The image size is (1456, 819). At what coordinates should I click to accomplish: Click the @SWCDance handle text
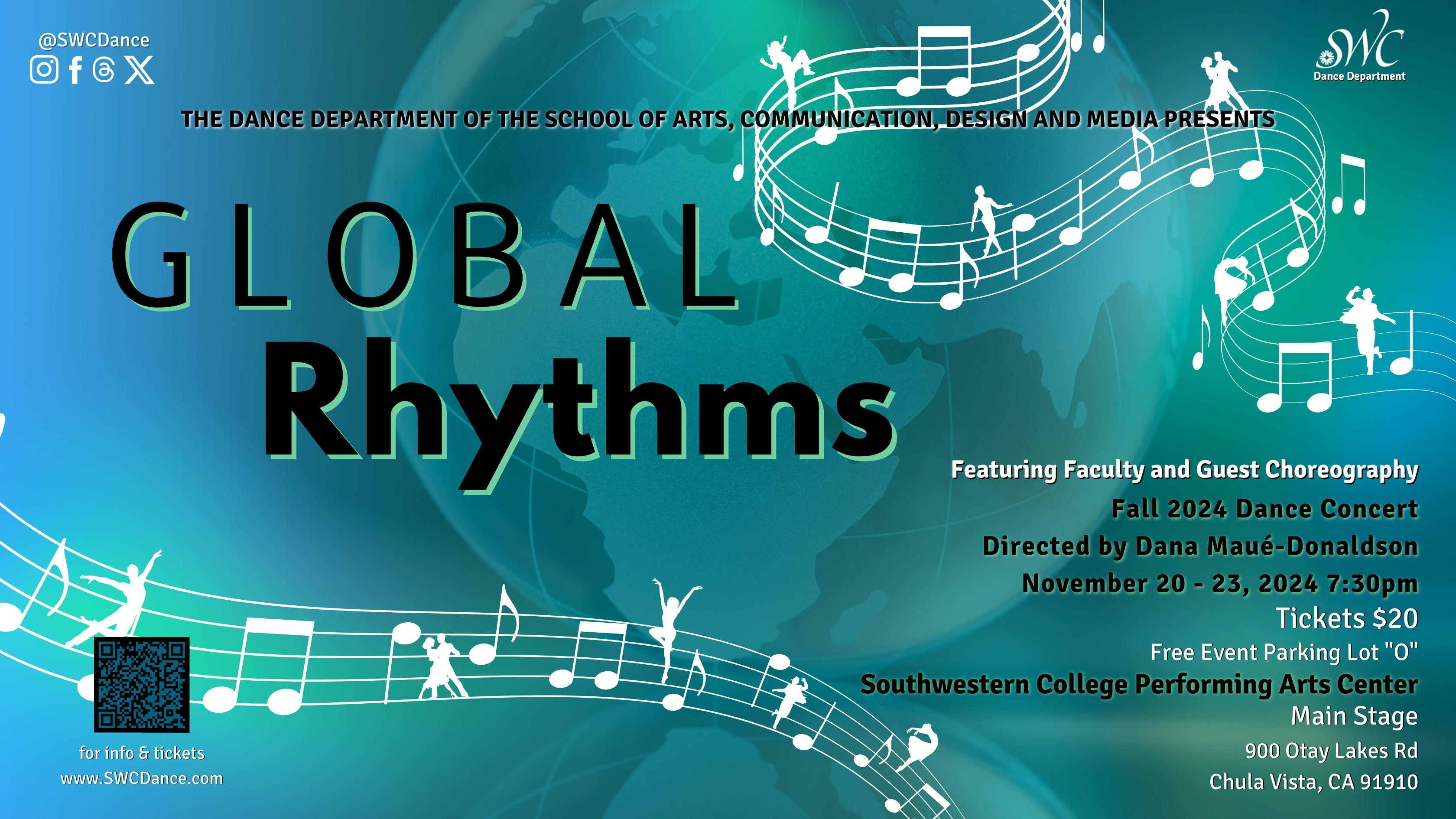click(94, 40)
